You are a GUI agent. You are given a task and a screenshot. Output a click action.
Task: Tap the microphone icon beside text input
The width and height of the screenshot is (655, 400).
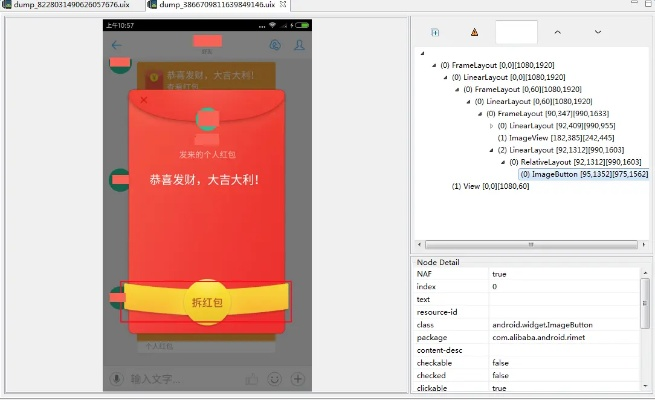click(118, 379)
